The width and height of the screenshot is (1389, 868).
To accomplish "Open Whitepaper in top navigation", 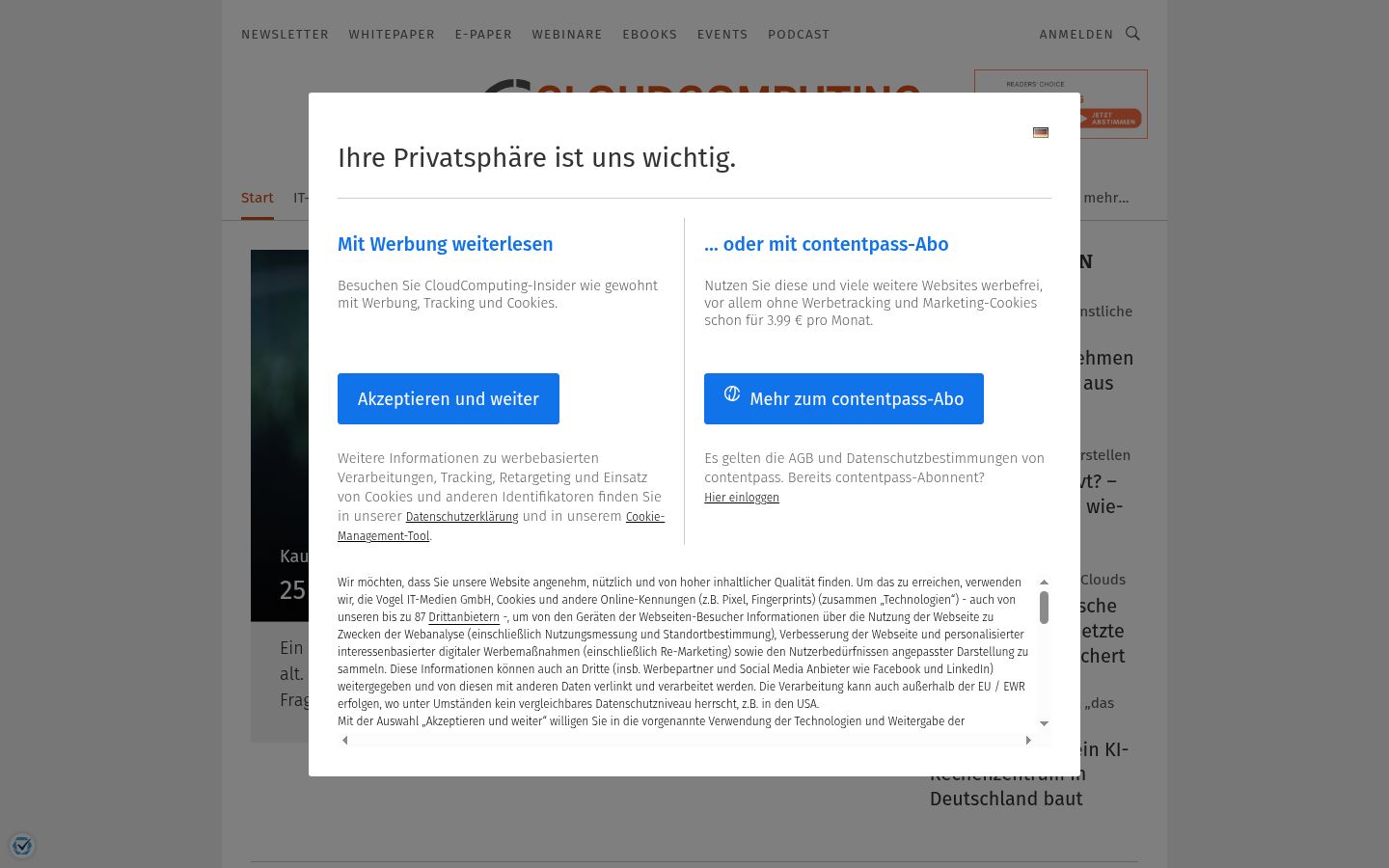I will click(392, 34).
